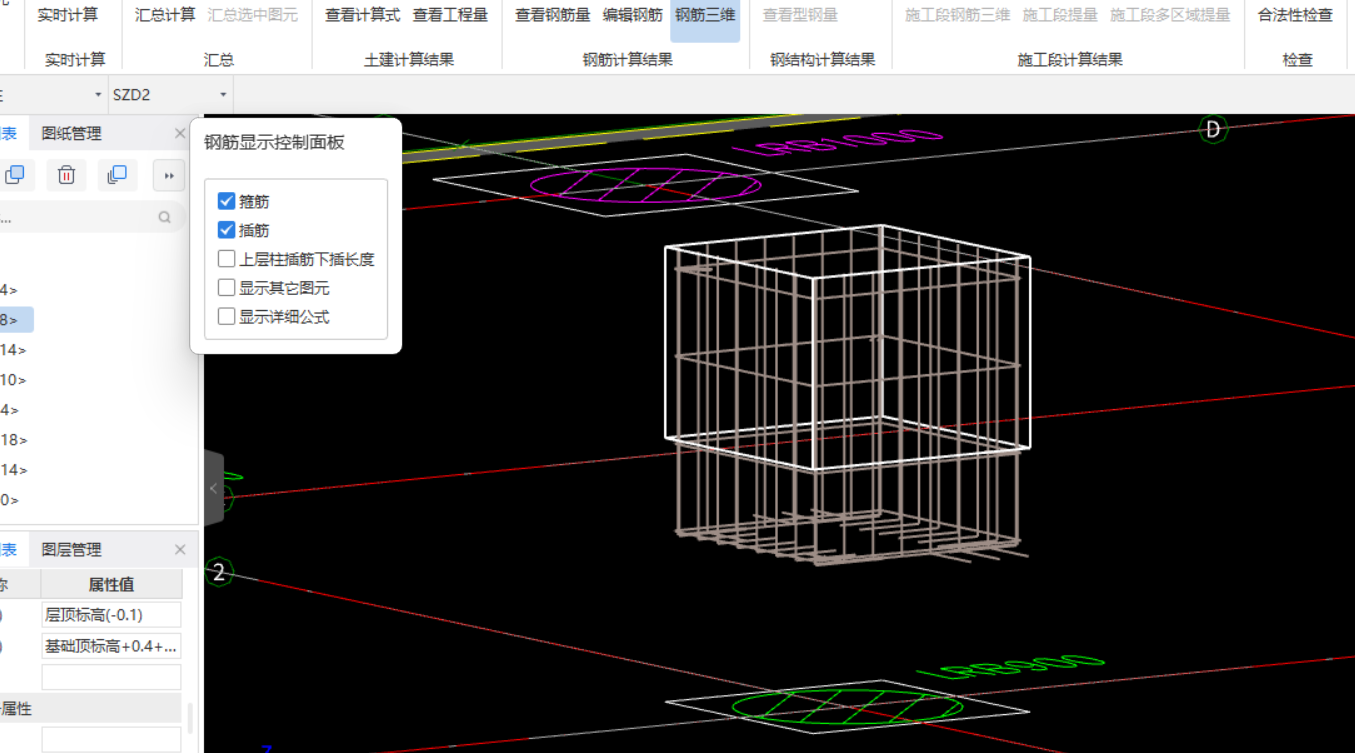The image size is (1355, 753).
Task: Enable 显示详细公式 option
Action: [x=226, y=317]
